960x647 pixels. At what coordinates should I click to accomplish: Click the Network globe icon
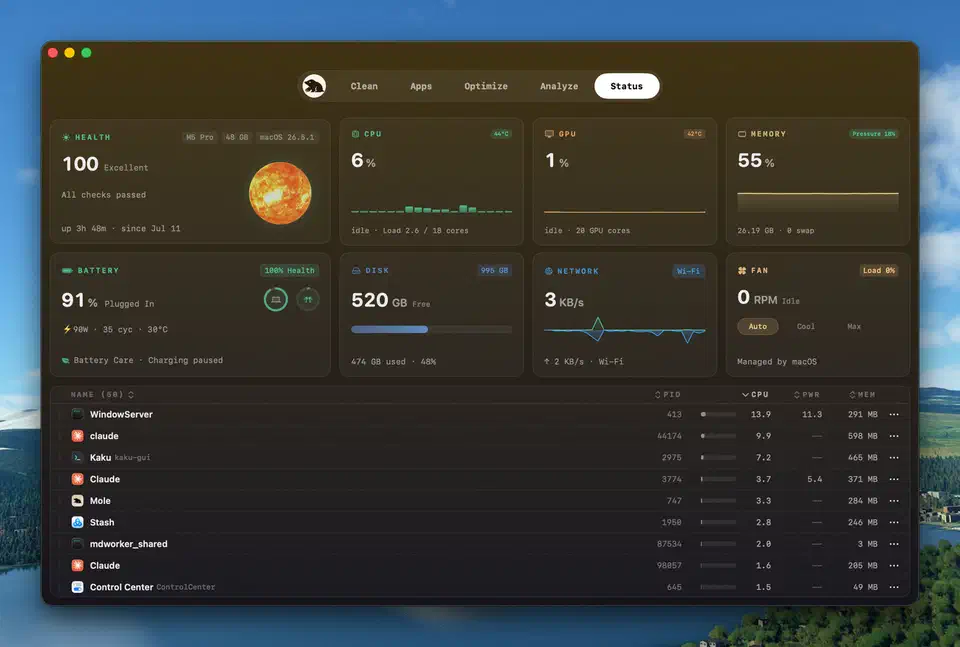pos(549,271)
